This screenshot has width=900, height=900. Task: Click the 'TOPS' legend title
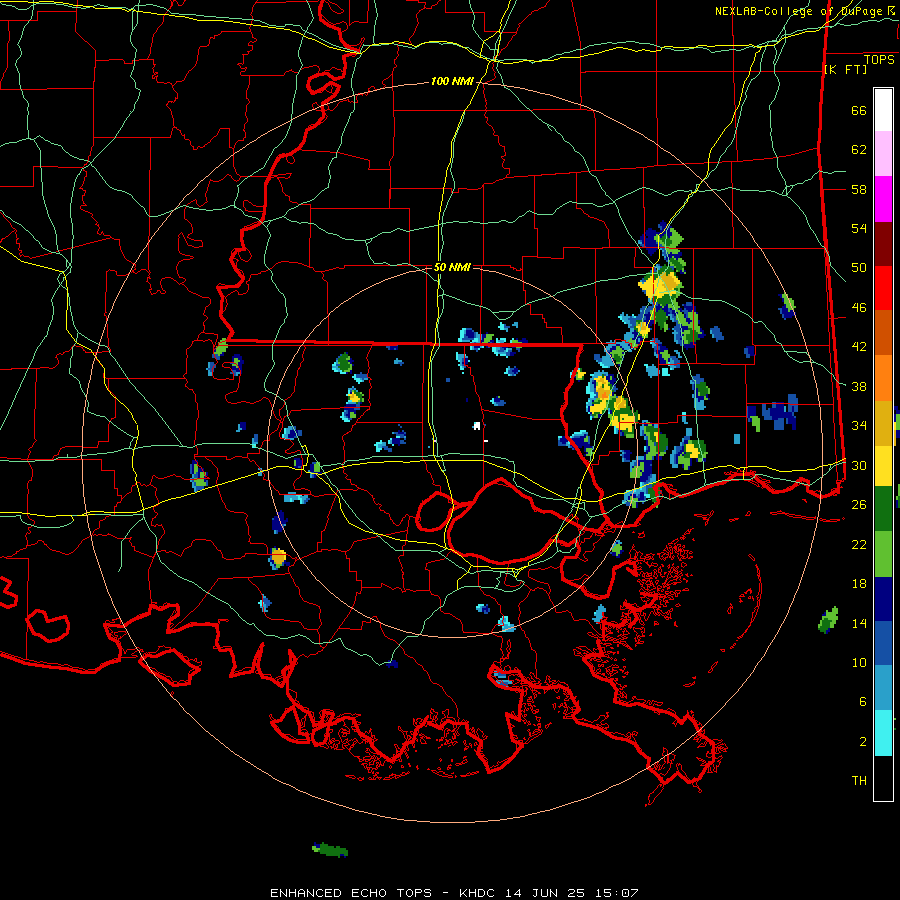879,60
